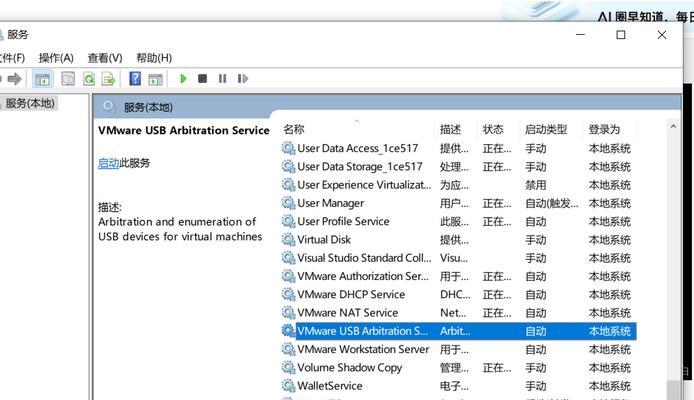Screen dimensions: 694x400
Task: Select the VMware Authorization Service row
Action: click(x=459, y=276)
